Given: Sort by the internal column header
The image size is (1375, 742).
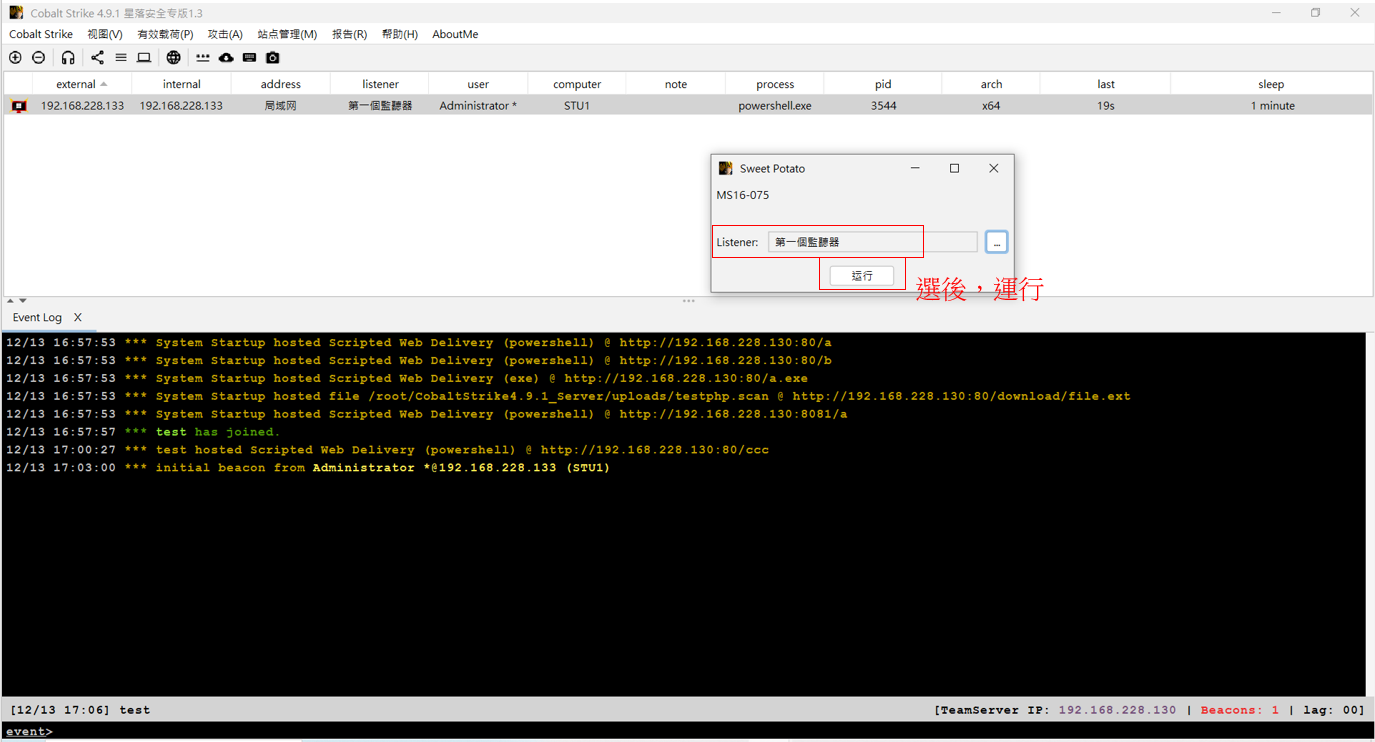Looking at the screenshot, I should click(182, 84).
